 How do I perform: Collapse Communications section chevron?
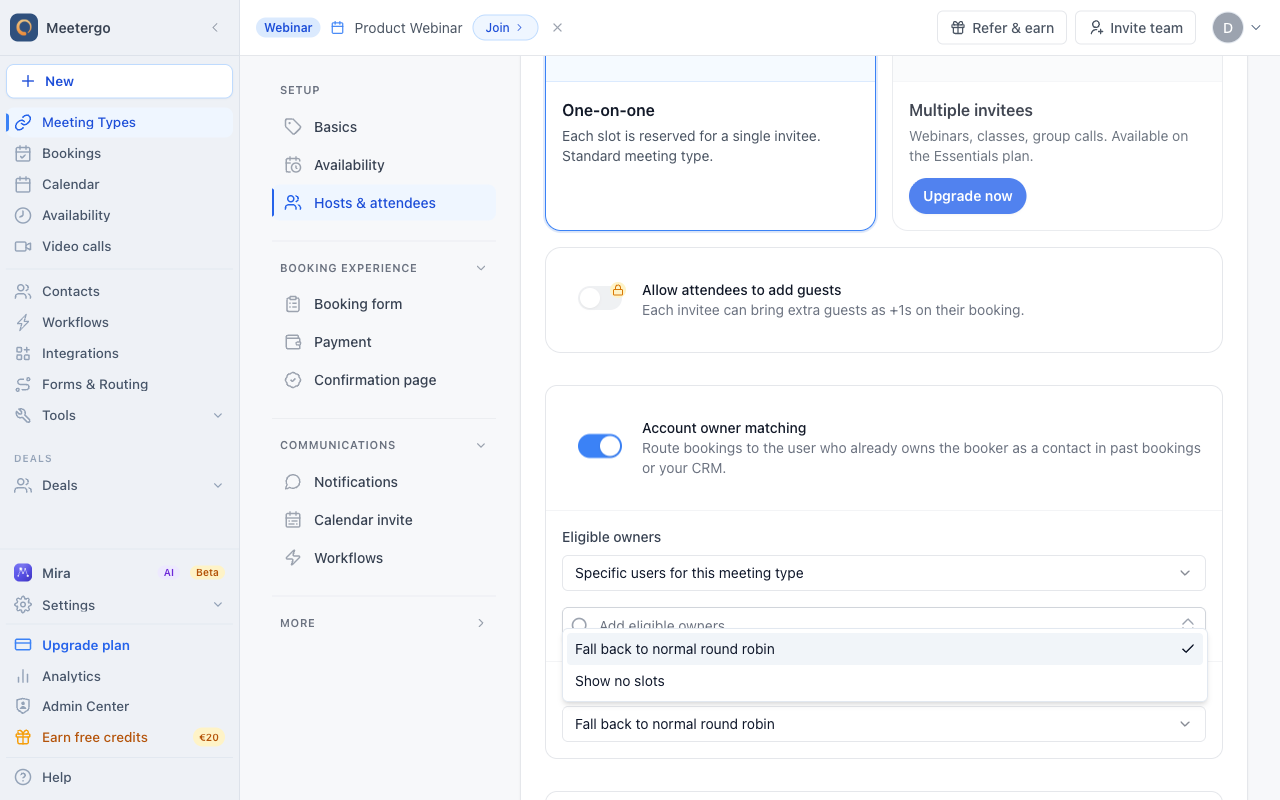point(481,445)
